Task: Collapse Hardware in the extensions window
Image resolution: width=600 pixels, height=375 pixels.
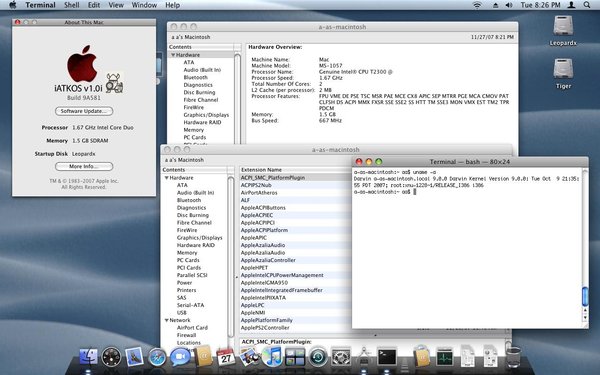Action: point(166,178)
